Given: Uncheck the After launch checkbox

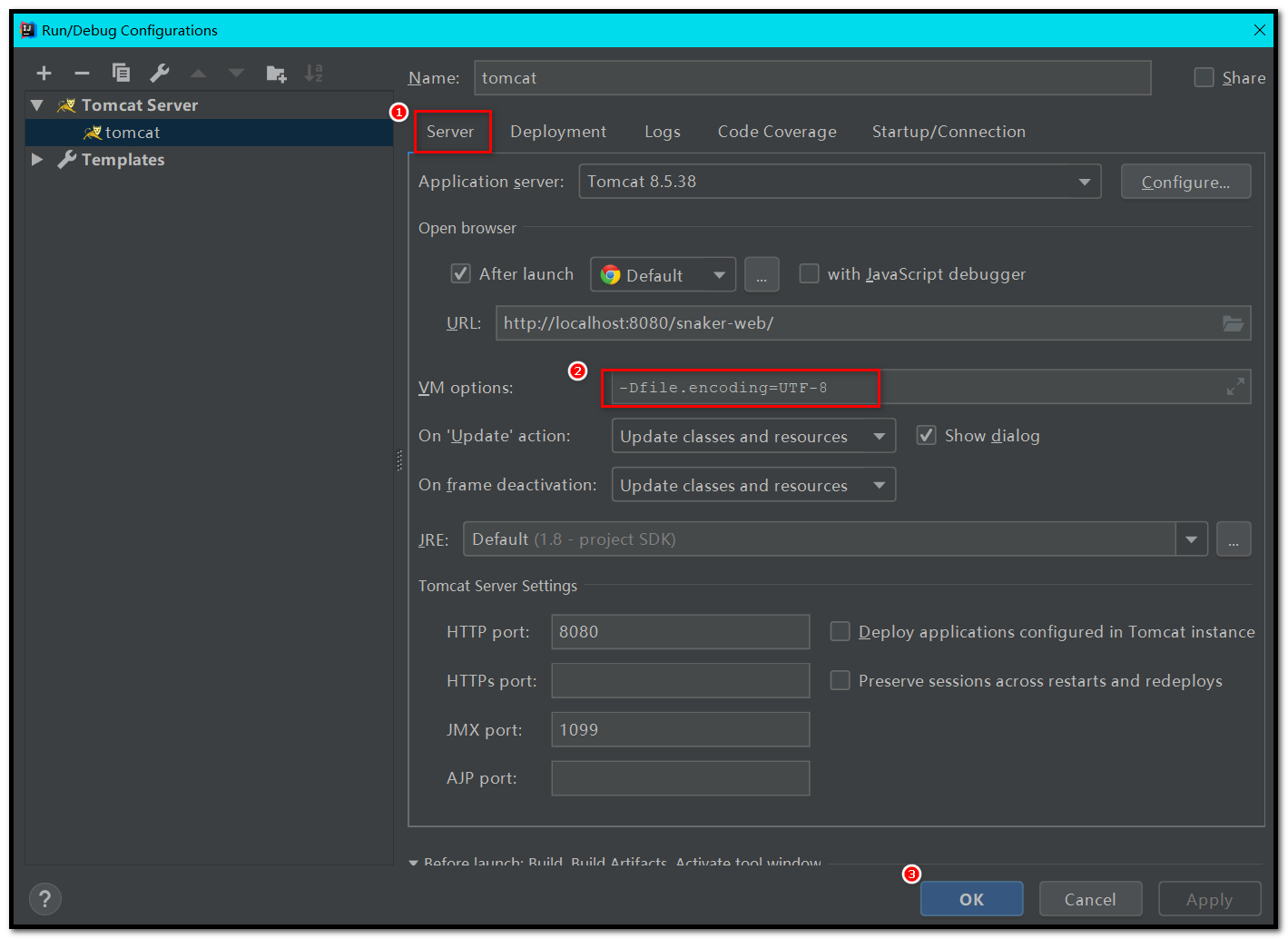Looking at the screenshot, I should click(x=461, y=274).
